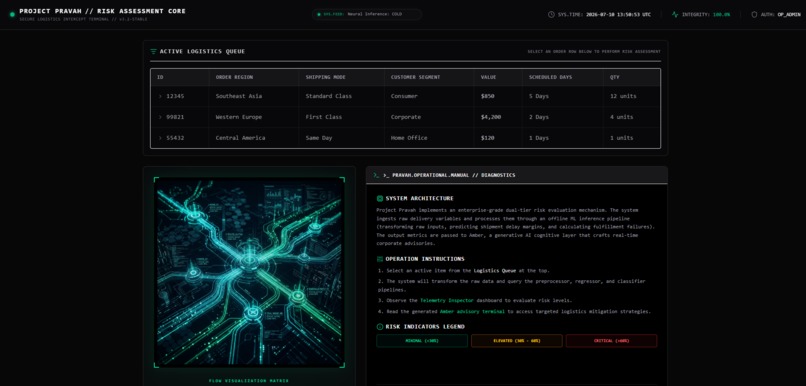Screen dimensions: 806x386
Task: Click the clock icon next to SYS.TIME
Action: [x=551, y=14]
